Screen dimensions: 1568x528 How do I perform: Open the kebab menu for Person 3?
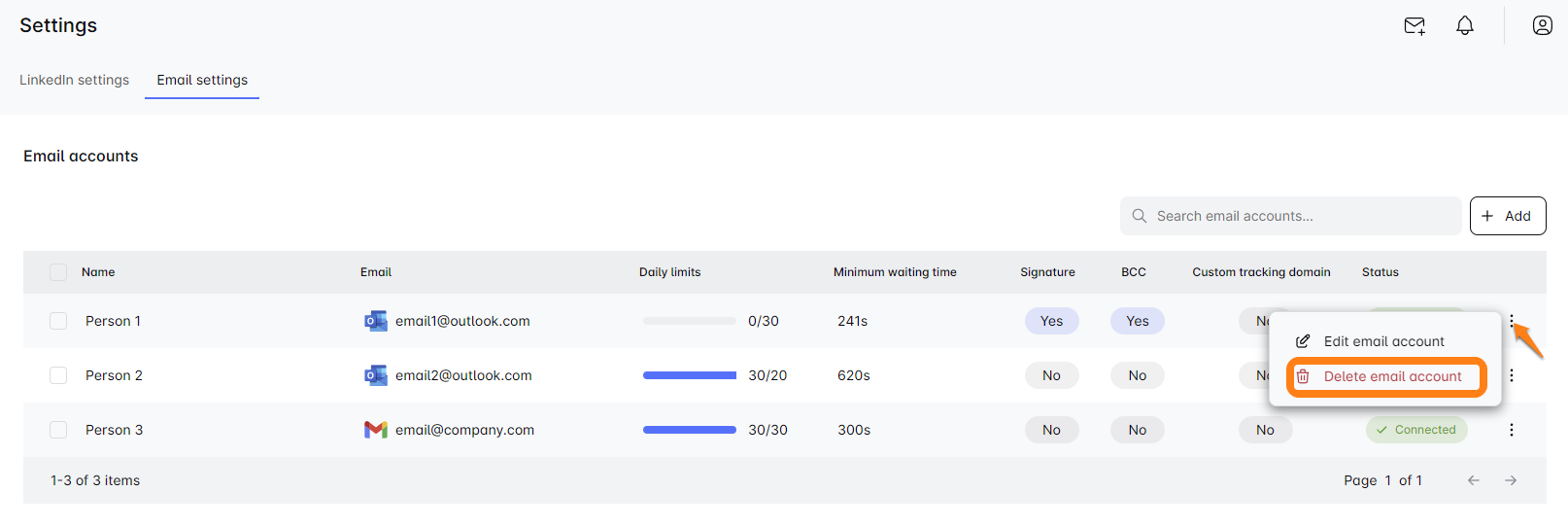1512,430
